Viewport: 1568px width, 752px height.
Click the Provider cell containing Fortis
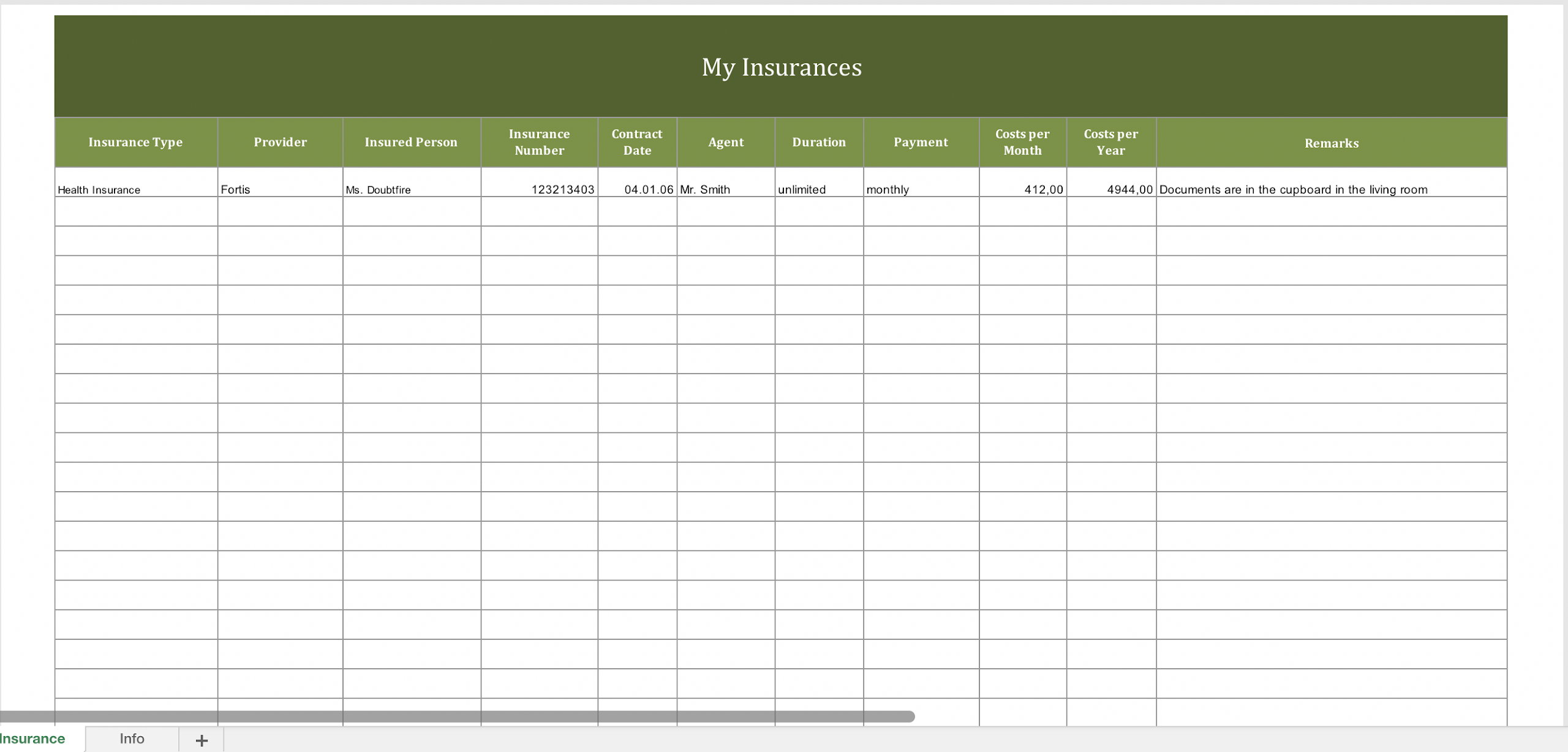coord(280,189)
